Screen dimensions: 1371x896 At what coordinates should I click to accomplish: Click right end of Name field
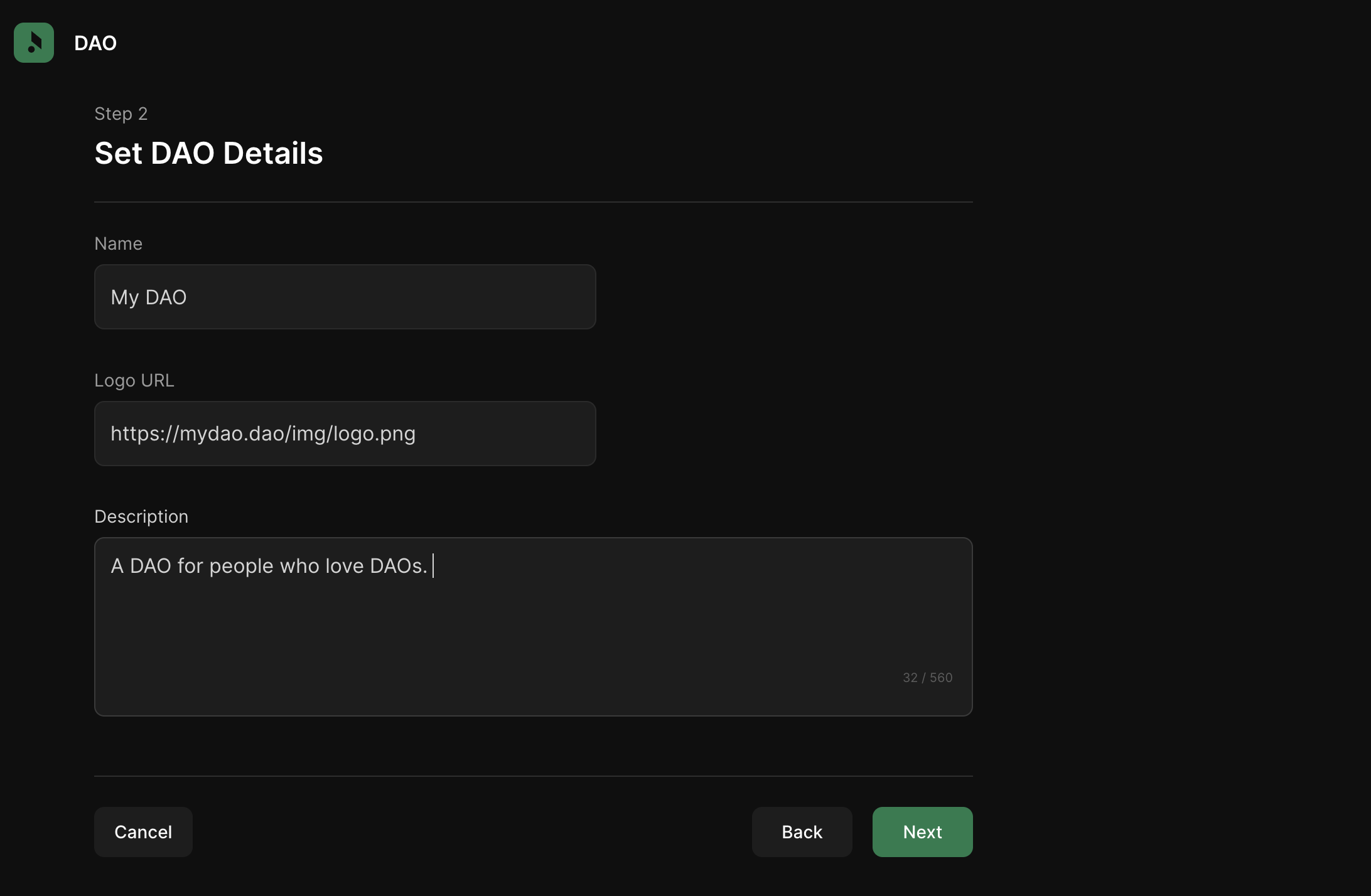tap(565, 297)
